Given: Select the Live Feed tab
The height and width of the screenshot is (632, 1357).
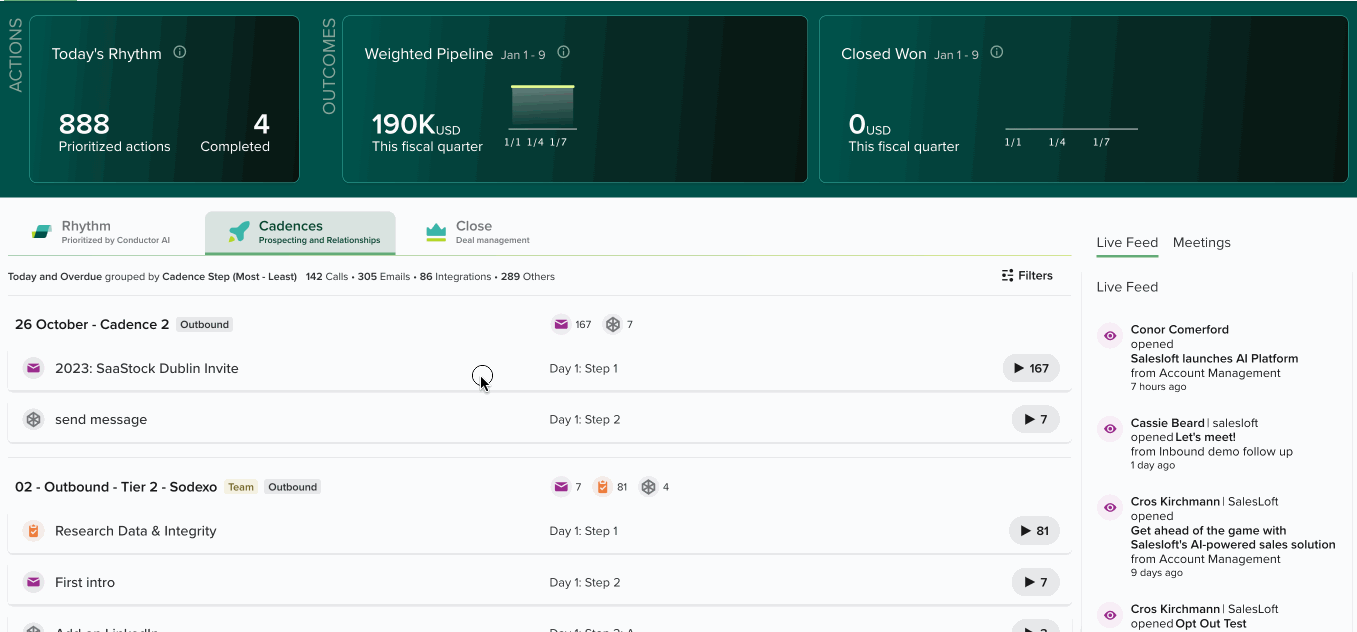Looking at the screenshot, I should 1126,243.
